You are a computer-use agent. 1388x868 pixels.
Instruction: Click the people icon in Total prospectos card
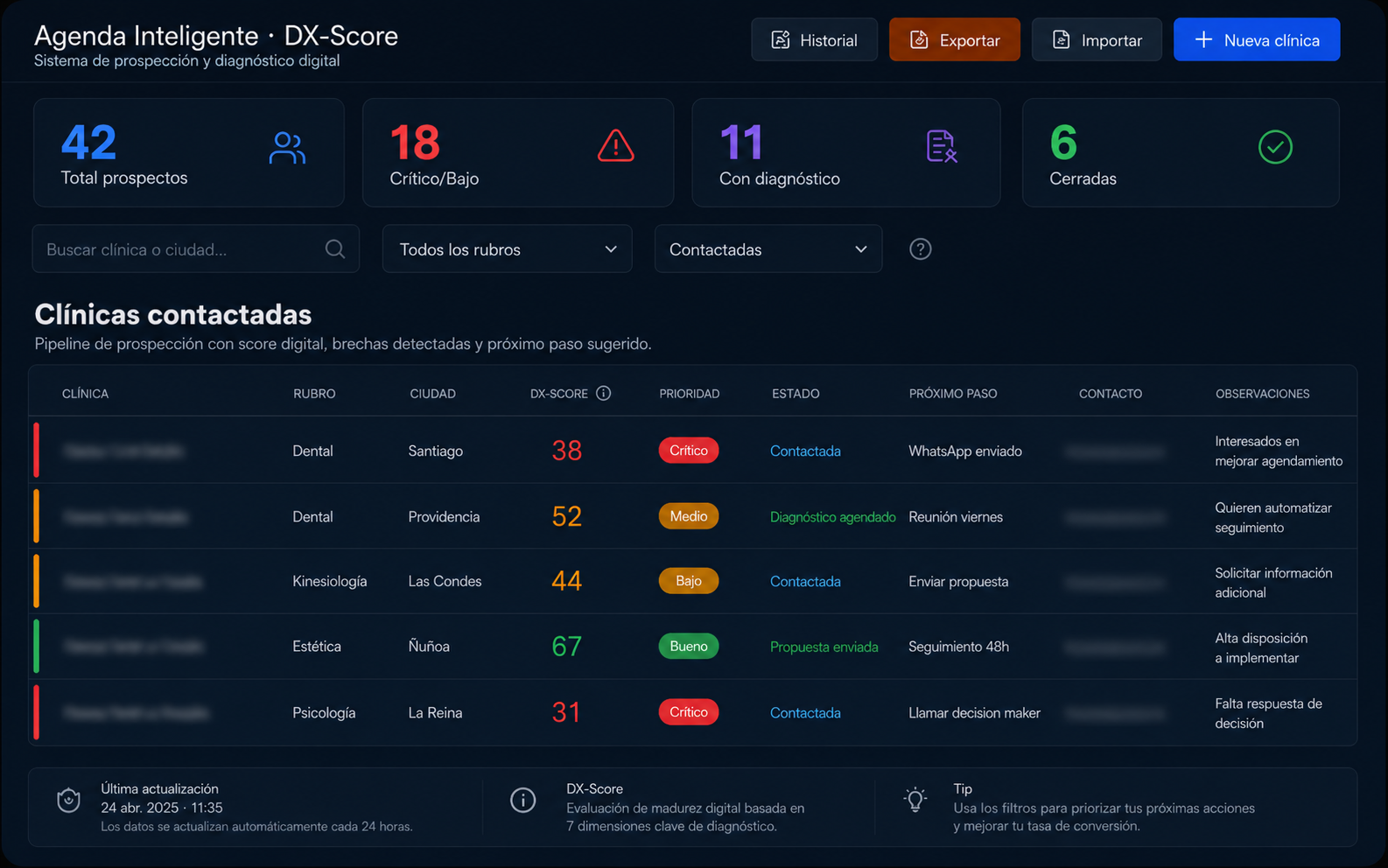[x=287, y=148]
